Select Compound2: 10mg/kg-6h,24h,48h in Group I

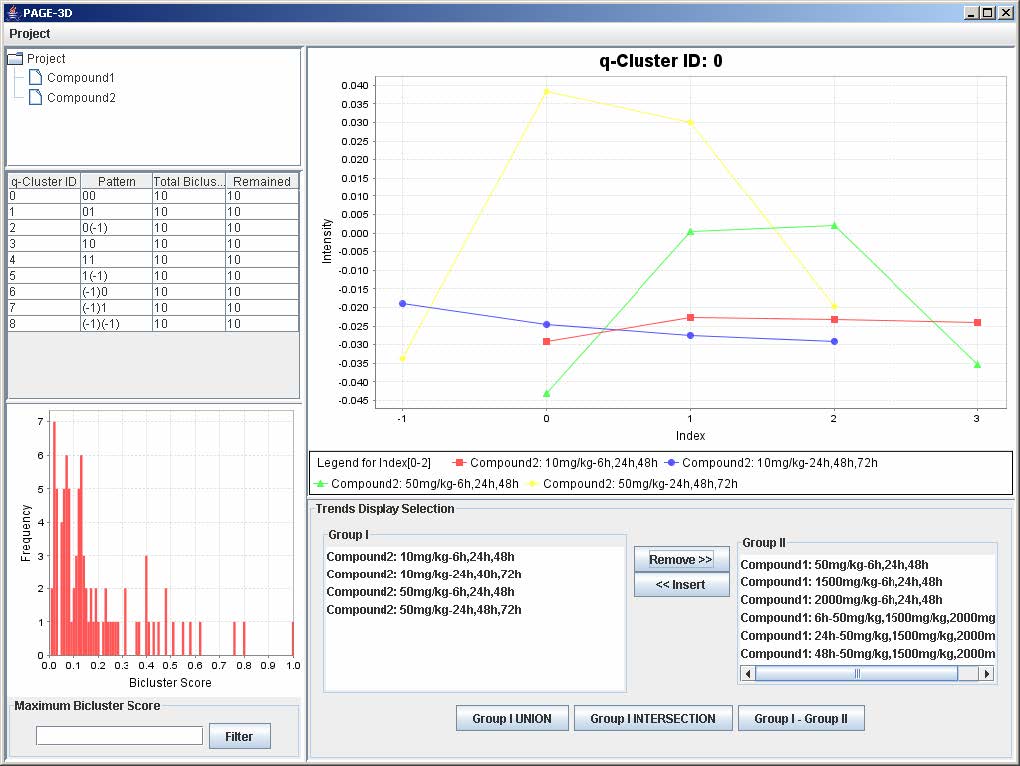420,557
